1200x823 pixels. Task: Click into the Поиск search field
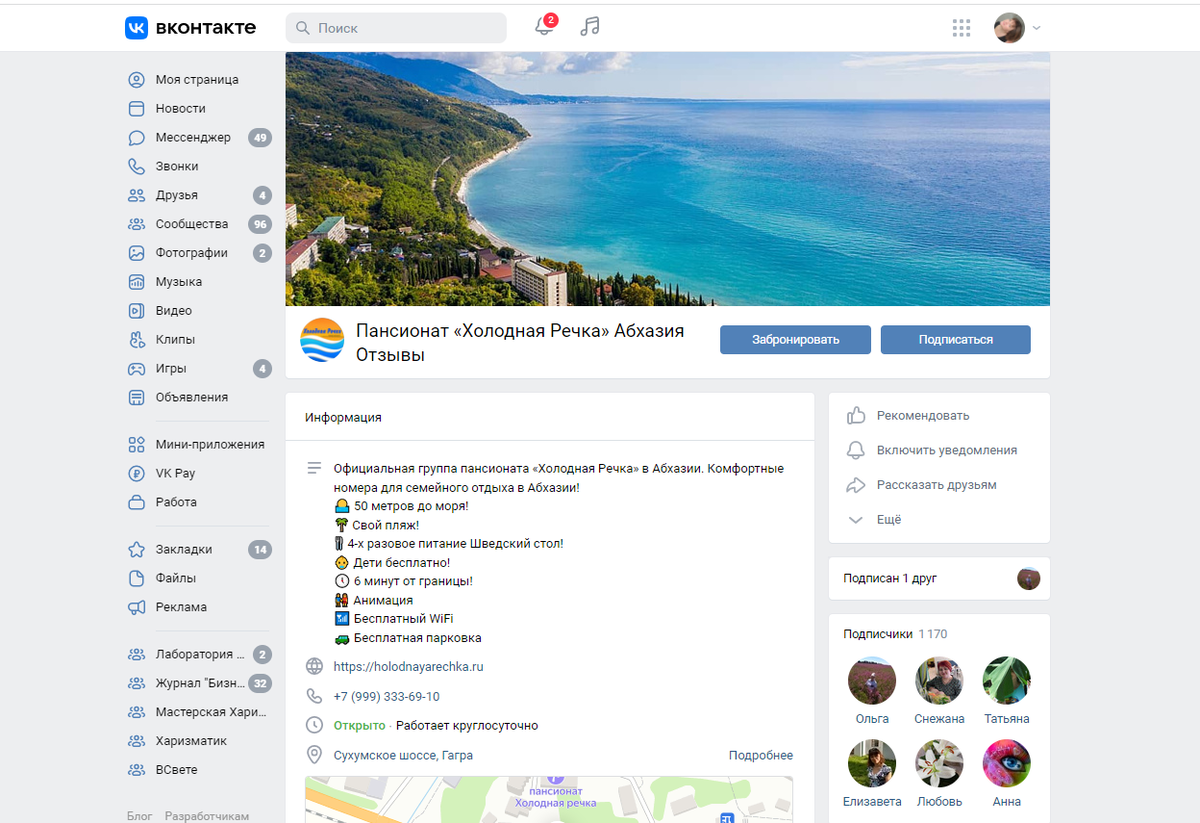396,28
